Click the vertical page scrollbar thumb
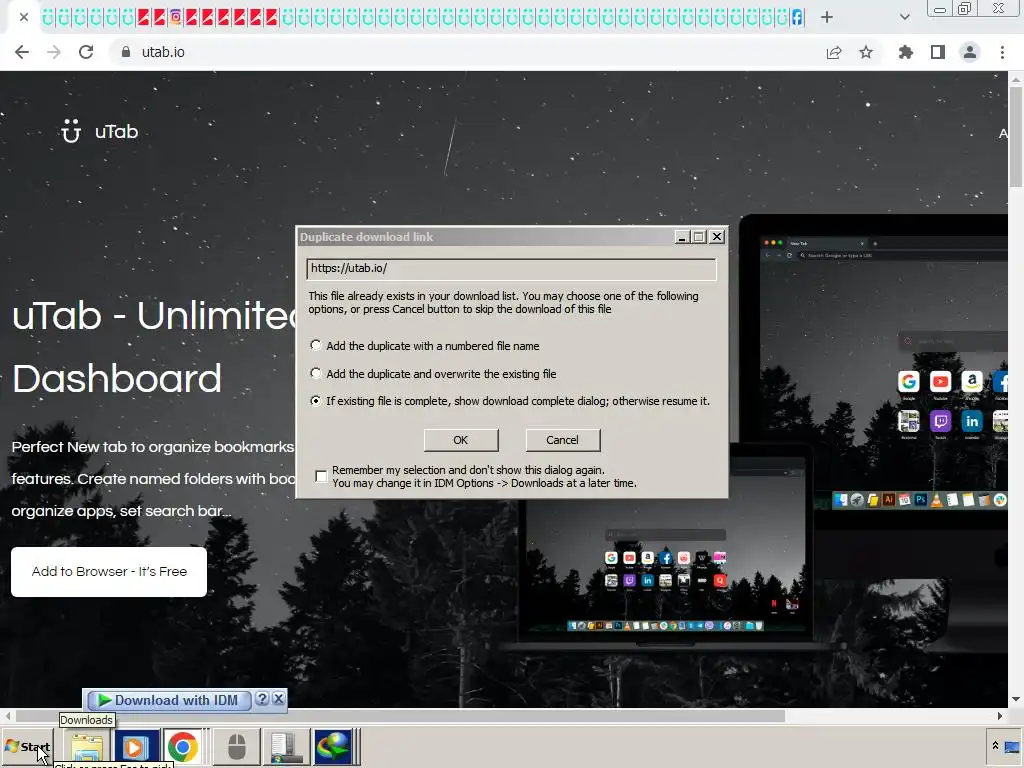The image size is (1024, 768). 1016,137
